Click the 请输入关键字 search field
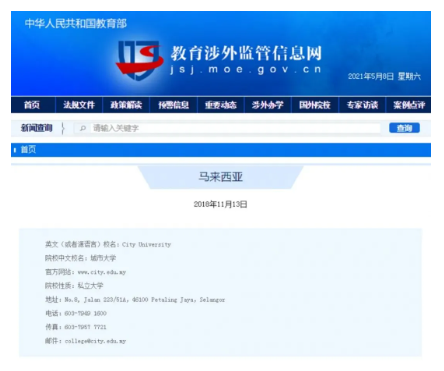Screen dimensions: 444x371 (235, 128)
